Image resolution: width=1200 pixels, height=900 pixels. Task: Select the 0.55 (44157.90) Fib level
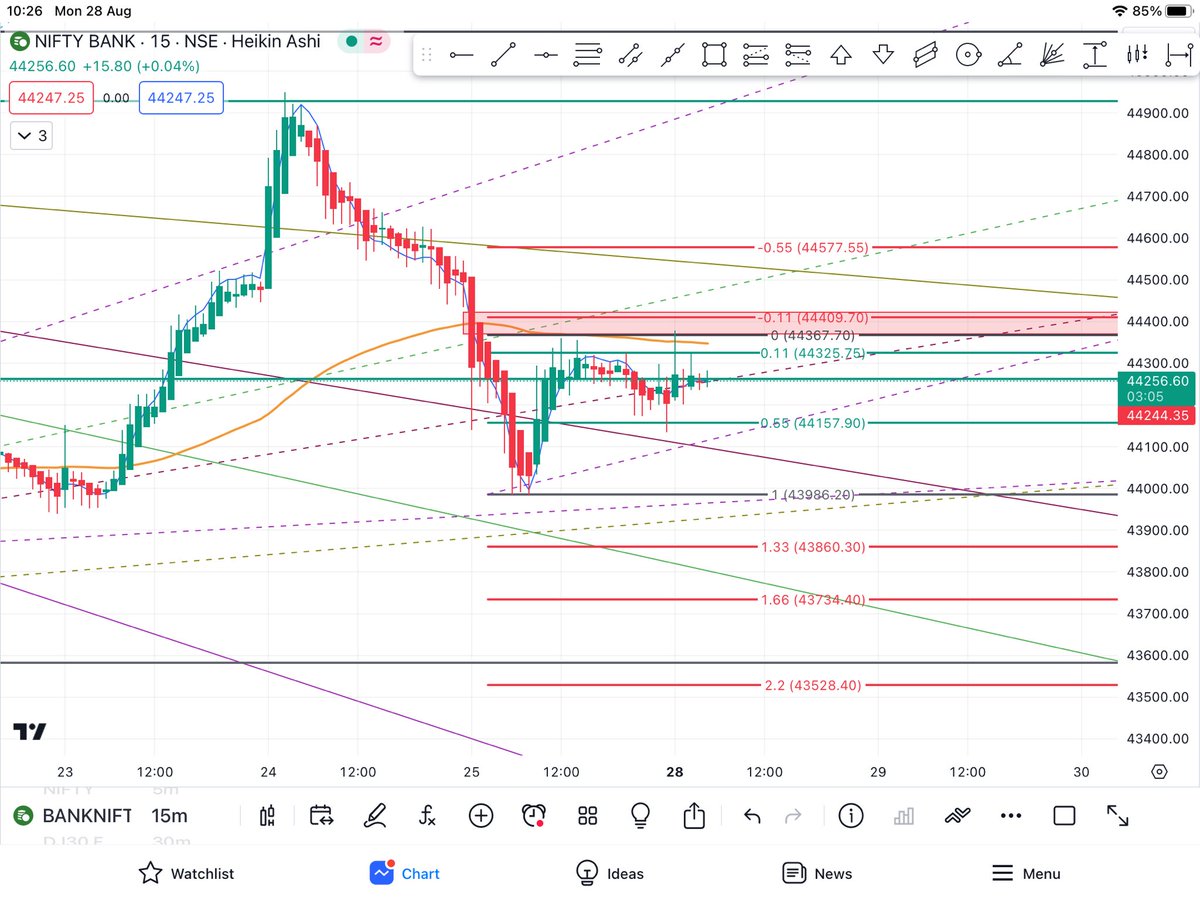coord(811,423)
